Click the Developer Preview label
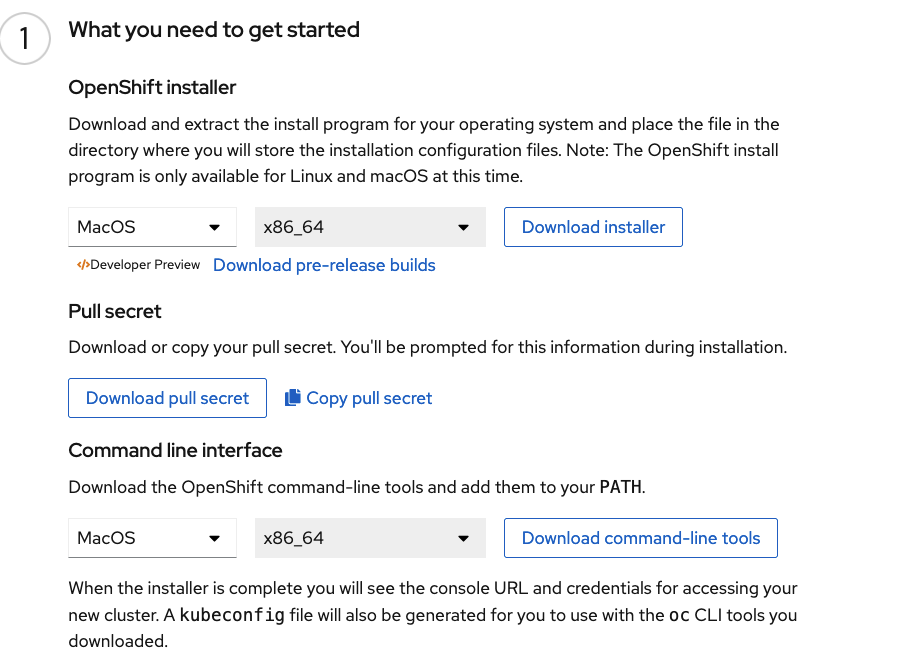The height and width of the screenshot is (668, 923). pos(145,265)
